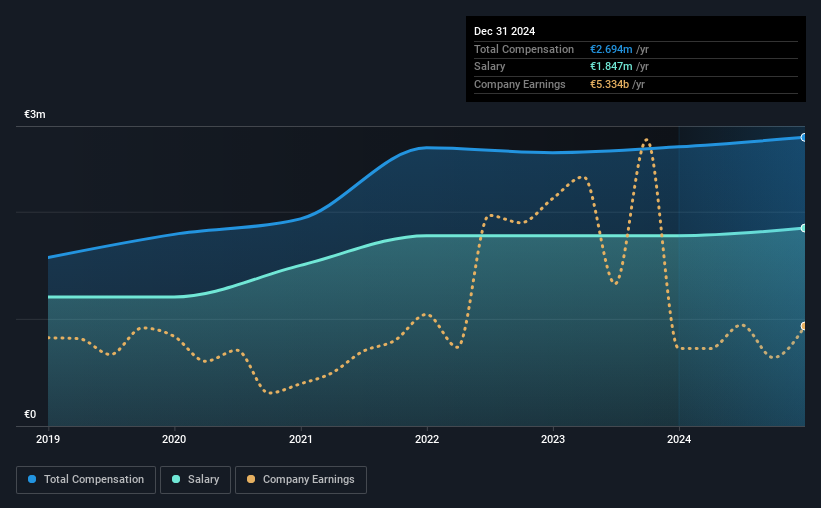
Task: Click the tooltip Company Earnings label
Action: point(519,84)
